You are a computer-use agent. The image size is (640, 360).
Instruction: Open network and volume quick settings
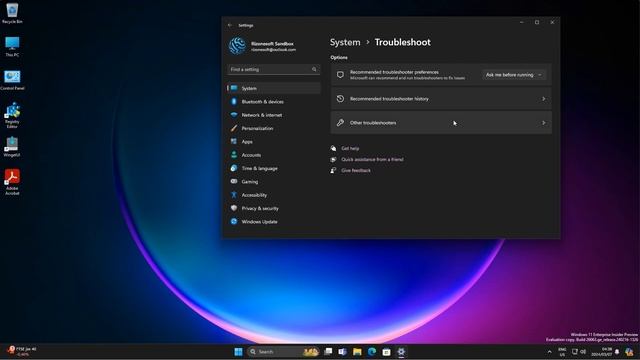[579, 352]
